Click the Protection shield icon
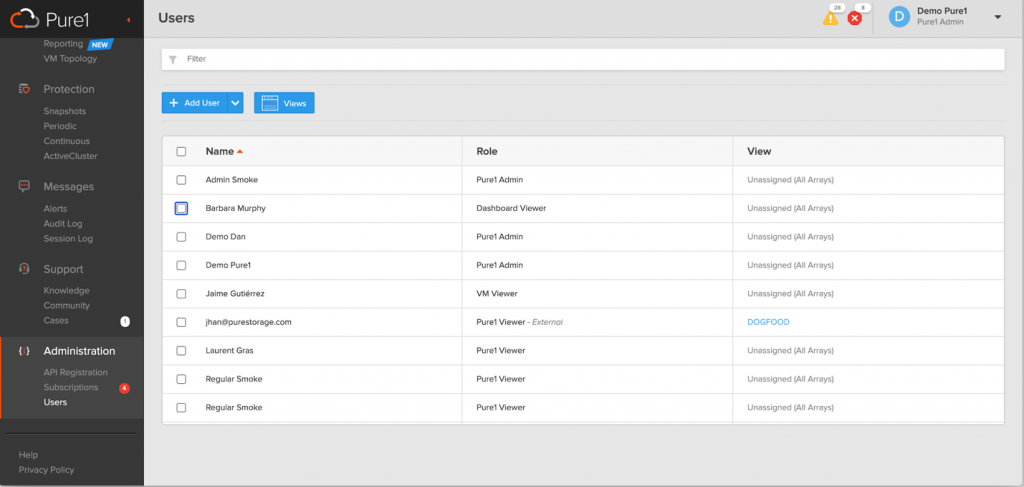 (24, 89)
